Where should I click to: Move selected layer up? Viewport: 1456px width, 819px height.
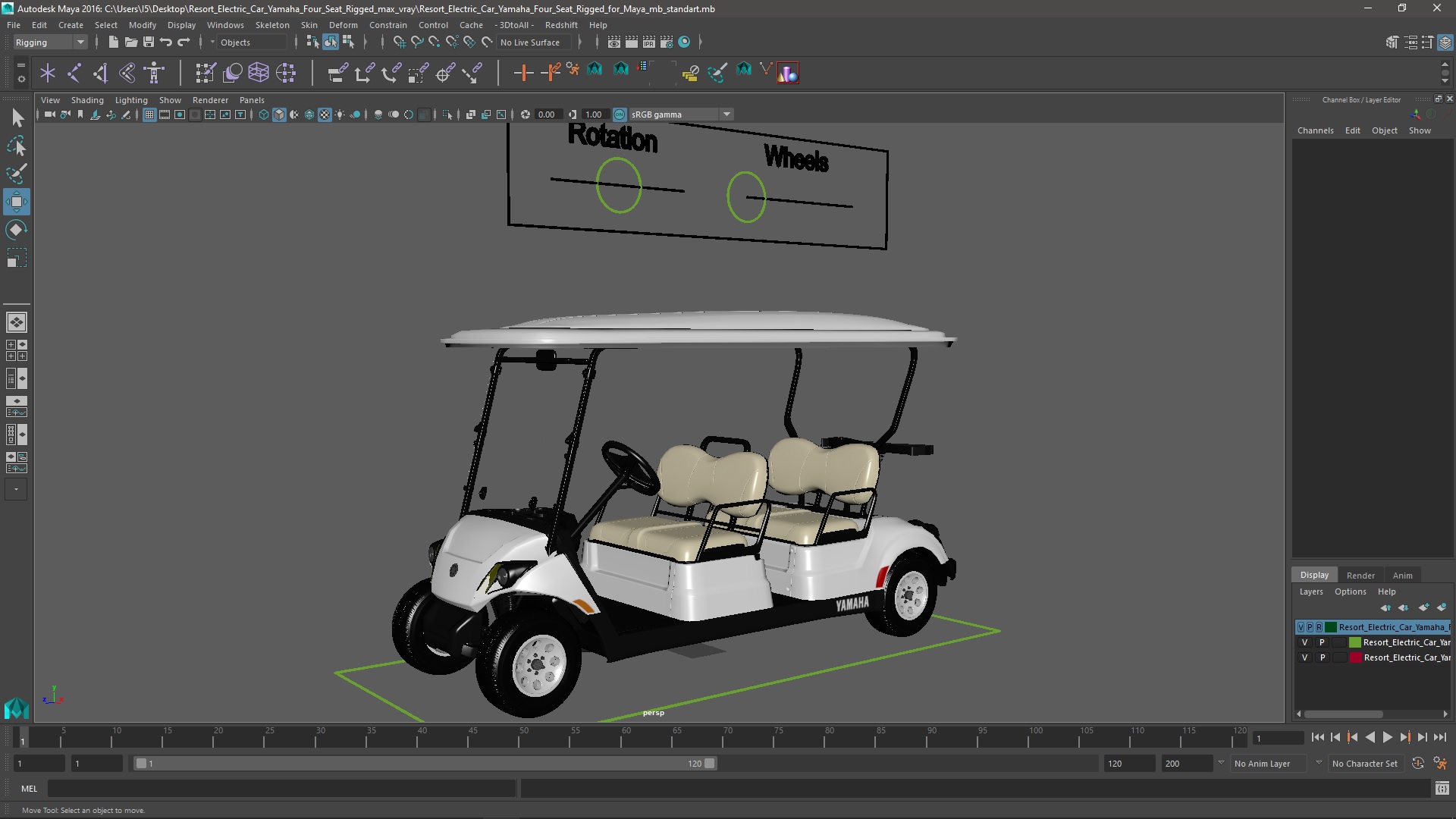pyautogui.click(x=1385, y=607)
